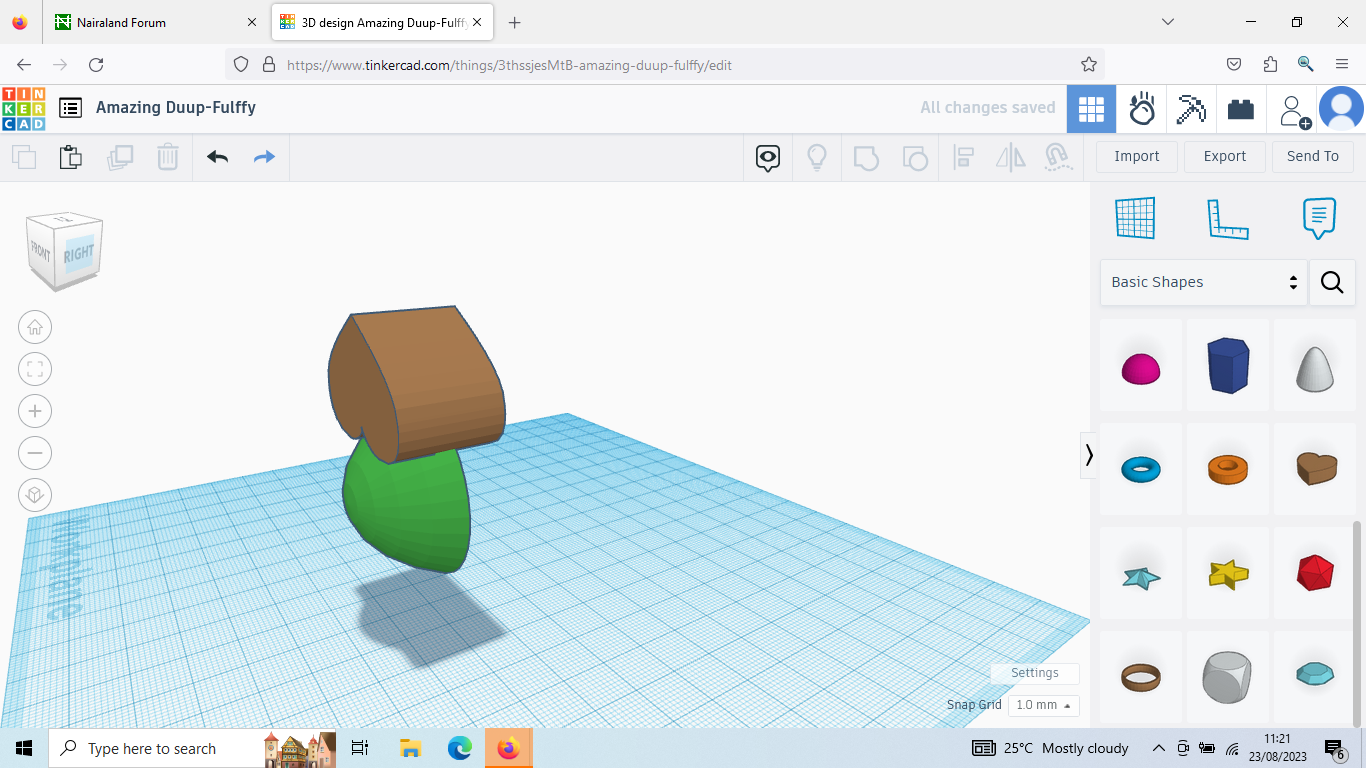Toggle the zoom-to-fit view control
Image resolution: width=1366 pixels, height=768 pixels.
(x=35, y=369)
